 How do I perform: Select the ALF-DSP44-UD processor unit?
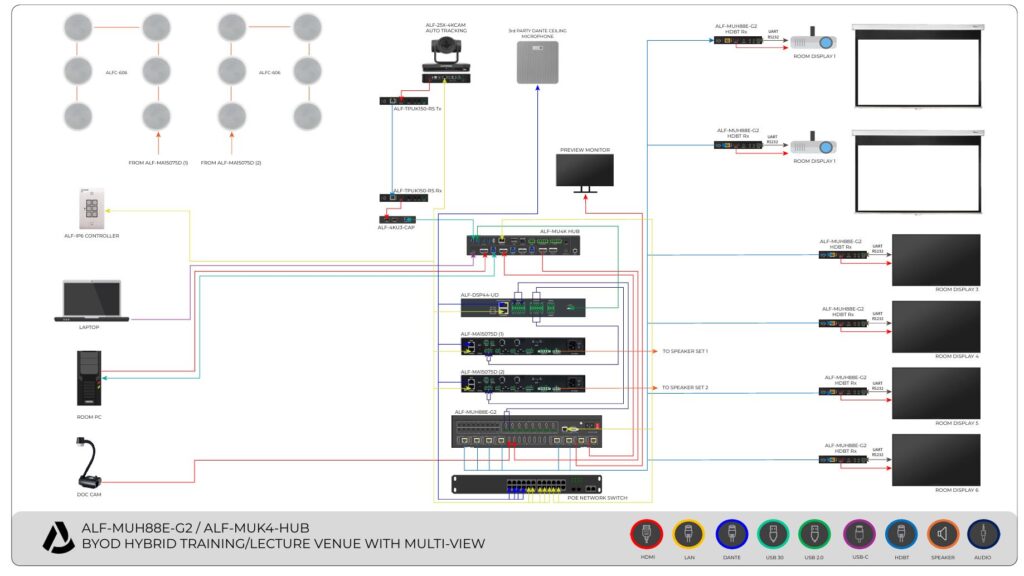(522, 308)
